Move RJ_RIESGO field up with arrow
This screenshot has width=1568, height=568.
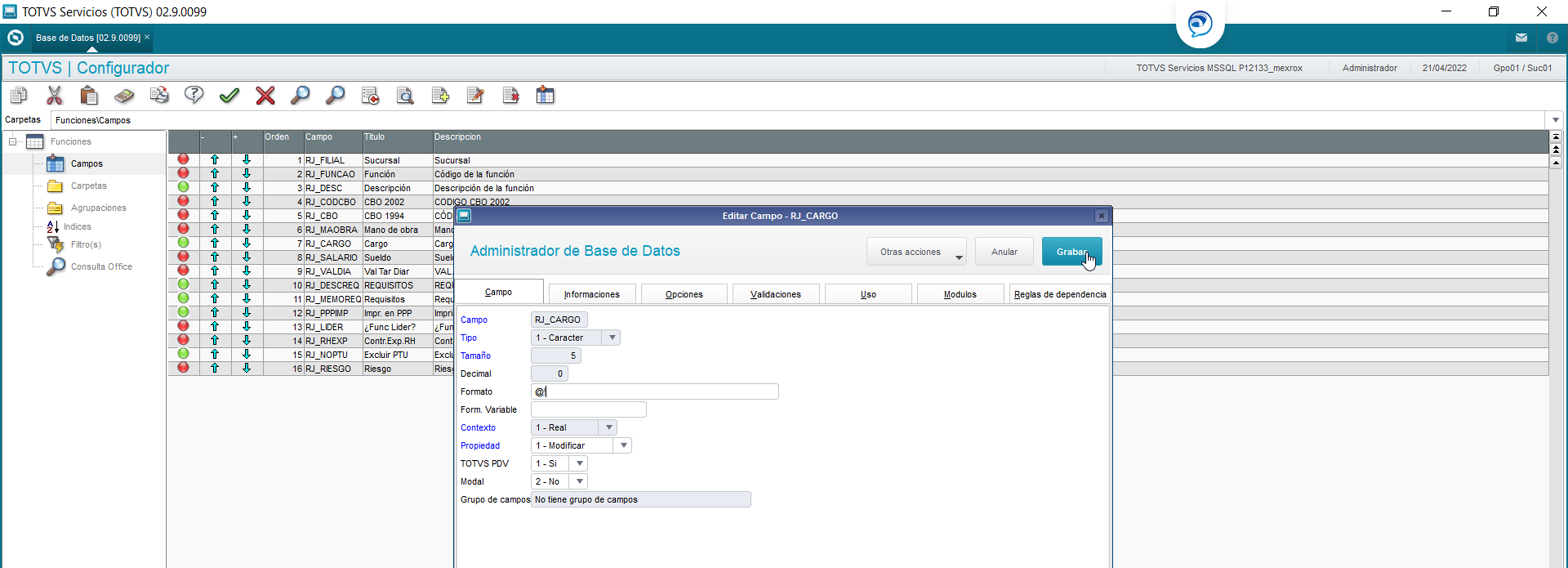point(215,368)
